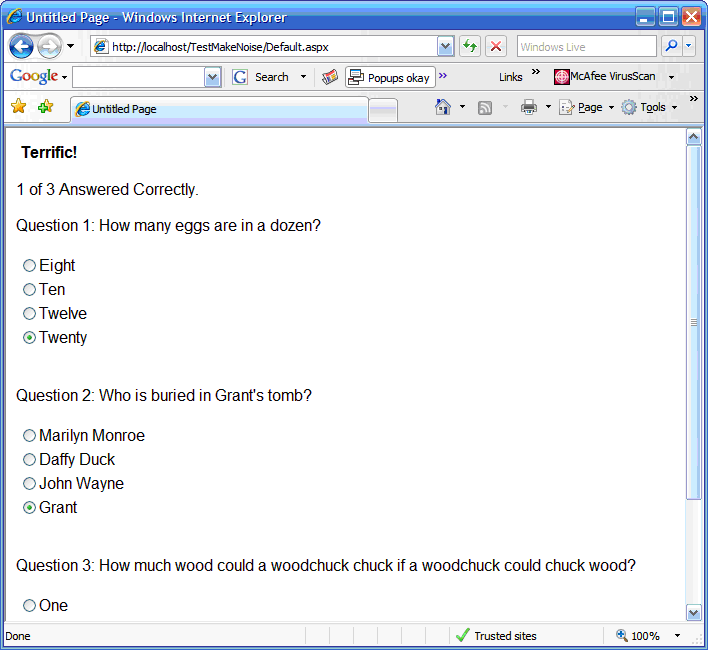
Task: Open the Google Search button dropdown arrow
Action: 303,77
